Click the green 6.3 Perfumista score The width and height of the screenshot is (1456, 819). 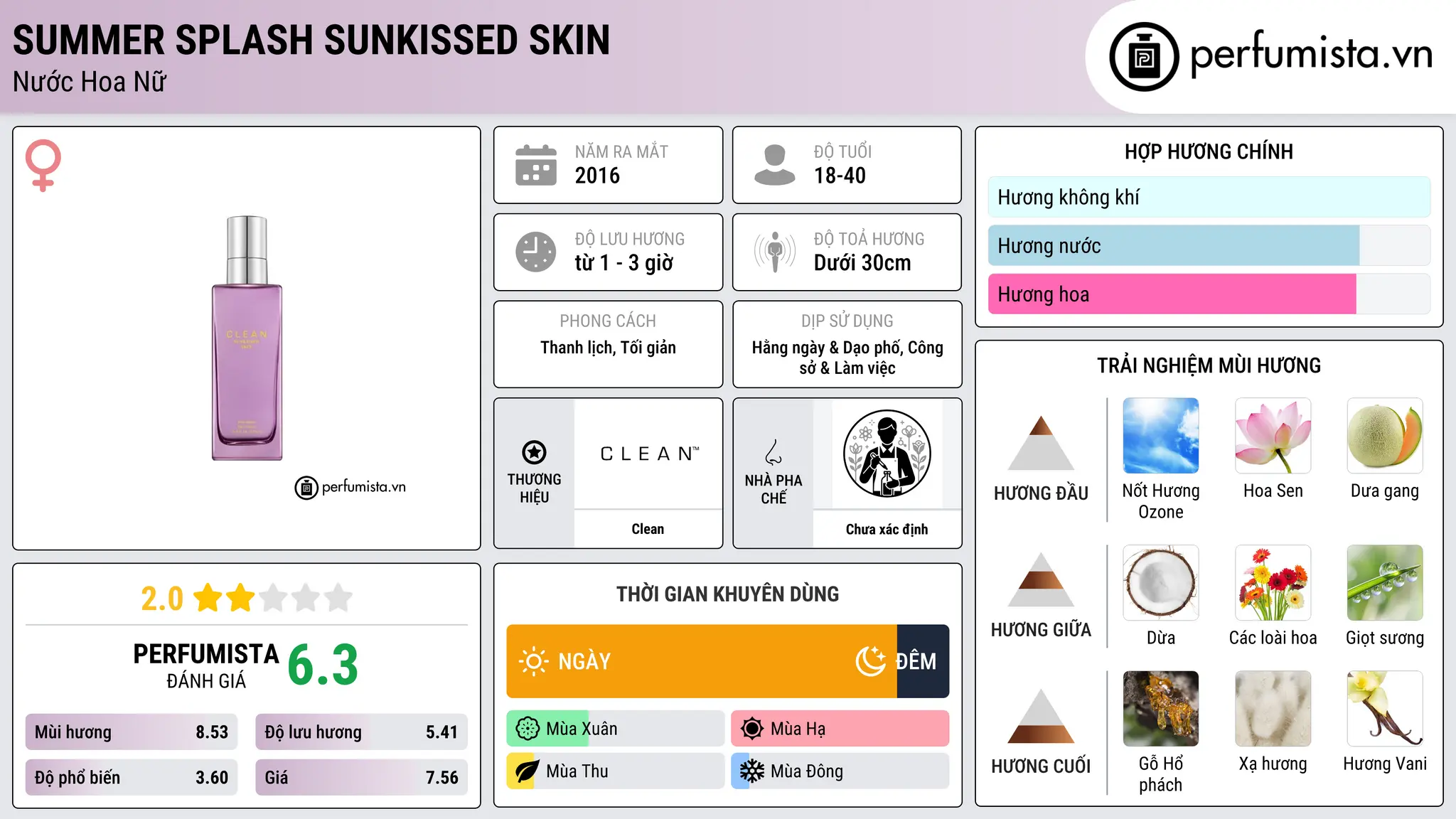[323, 665]
